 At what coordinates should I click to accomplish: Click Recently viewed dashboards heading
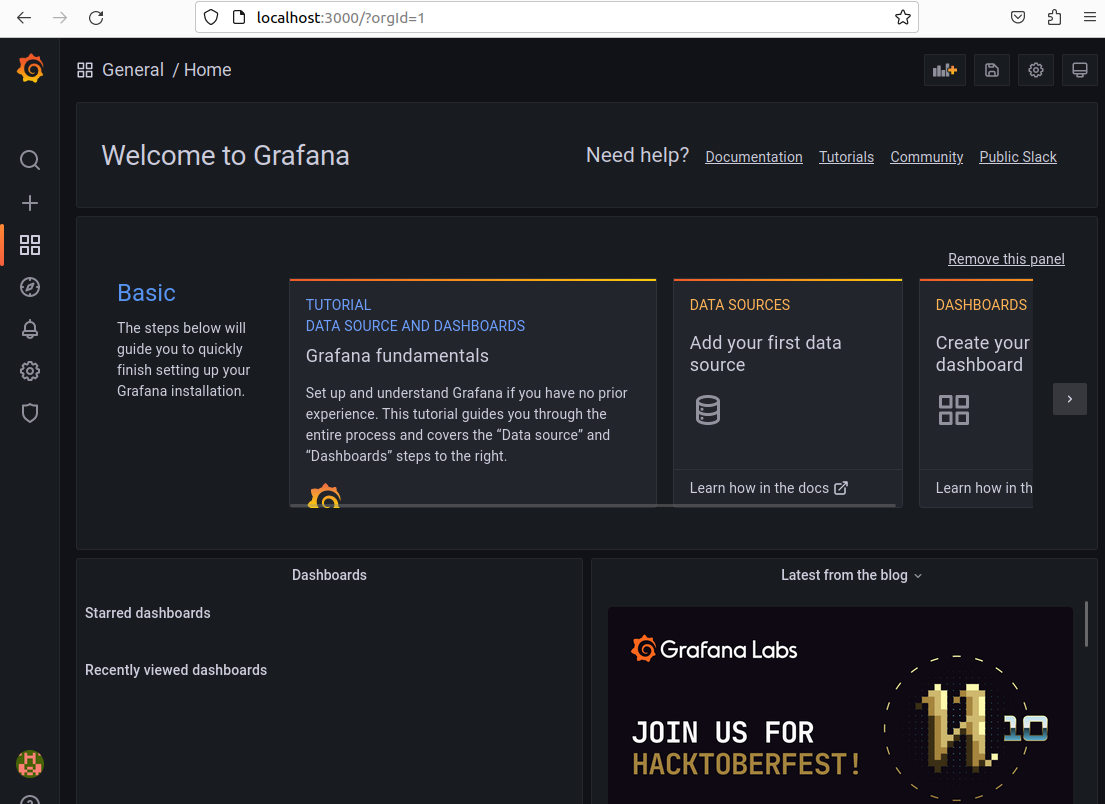175,670
